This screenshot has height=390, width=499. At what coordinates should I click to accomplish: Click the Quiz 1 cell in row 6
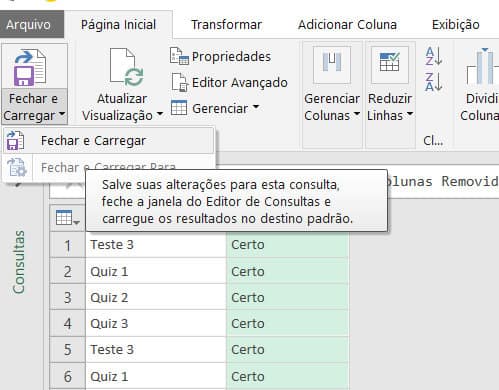coord(156,376)
